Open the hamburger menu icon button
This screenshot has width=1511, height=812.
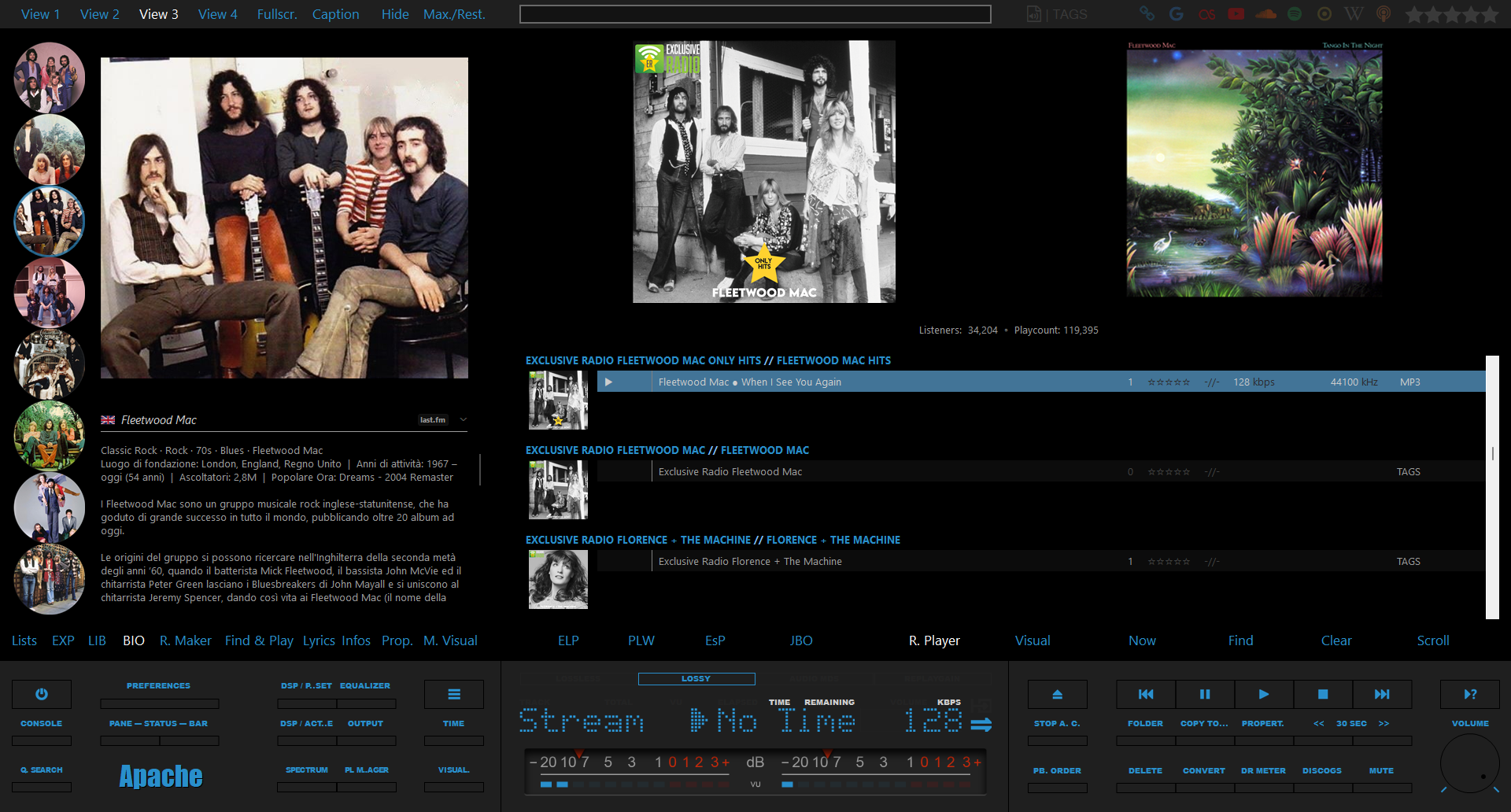click(454, 694)
